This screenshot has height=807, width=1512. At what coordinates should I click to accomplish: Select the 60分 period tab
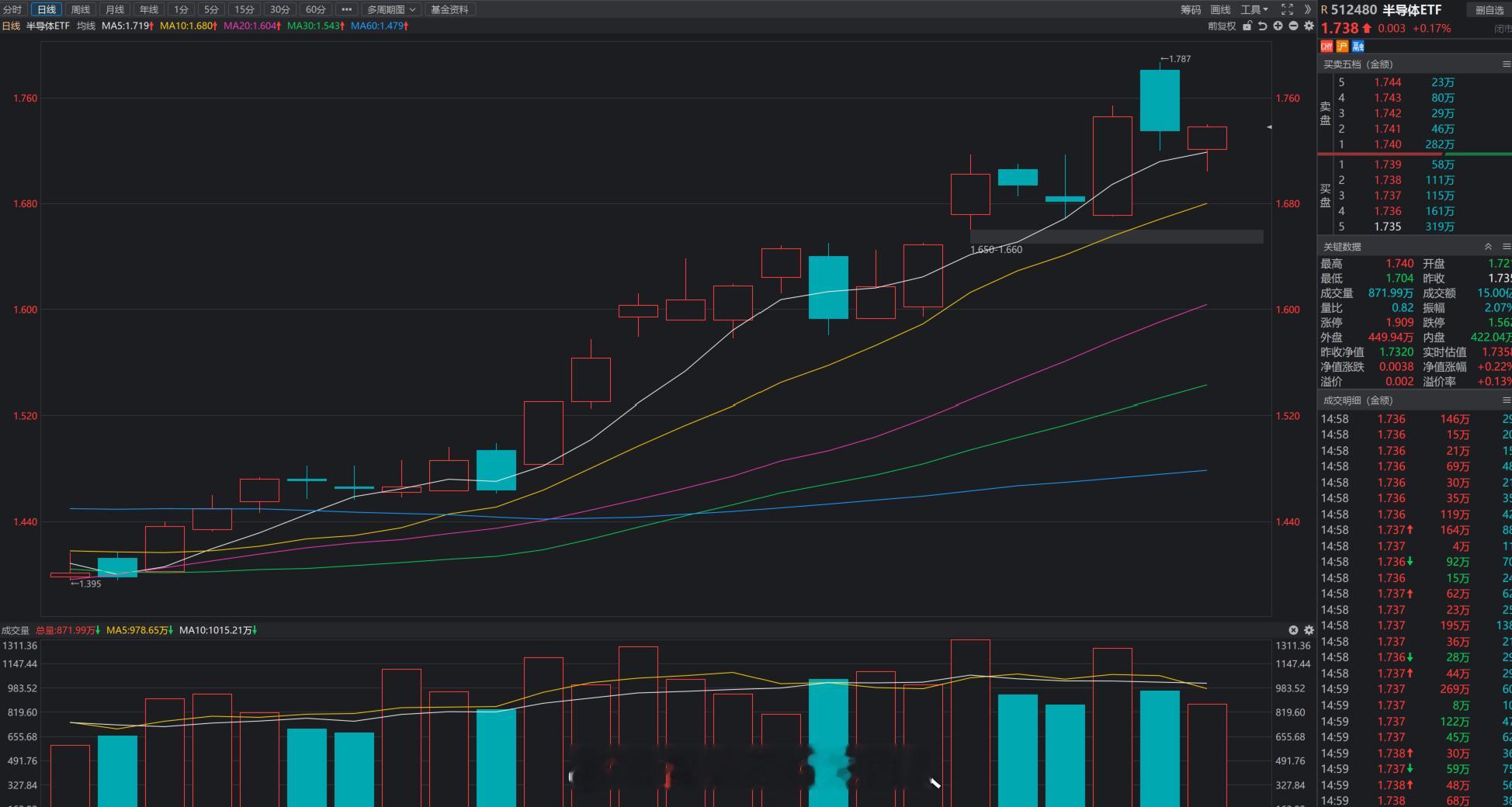tap(316, 9)
